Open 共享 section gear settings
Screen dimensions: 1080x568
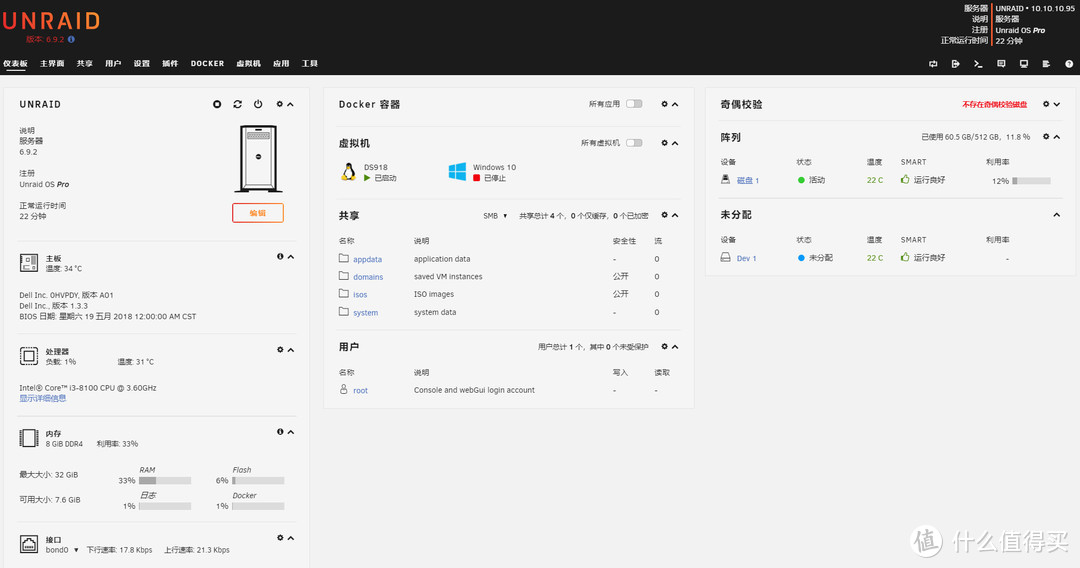[665, 215]
